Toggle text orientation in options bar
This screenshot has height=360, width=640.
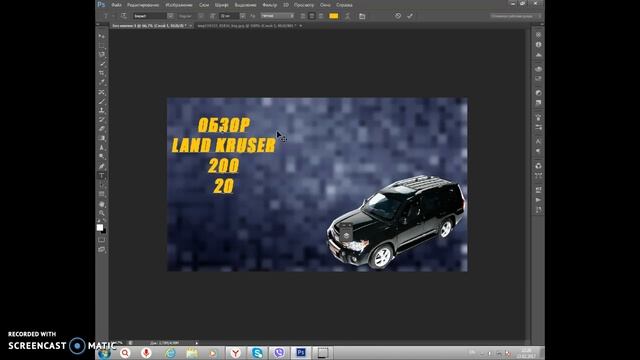pyautogui.click(x=124, y=16)
